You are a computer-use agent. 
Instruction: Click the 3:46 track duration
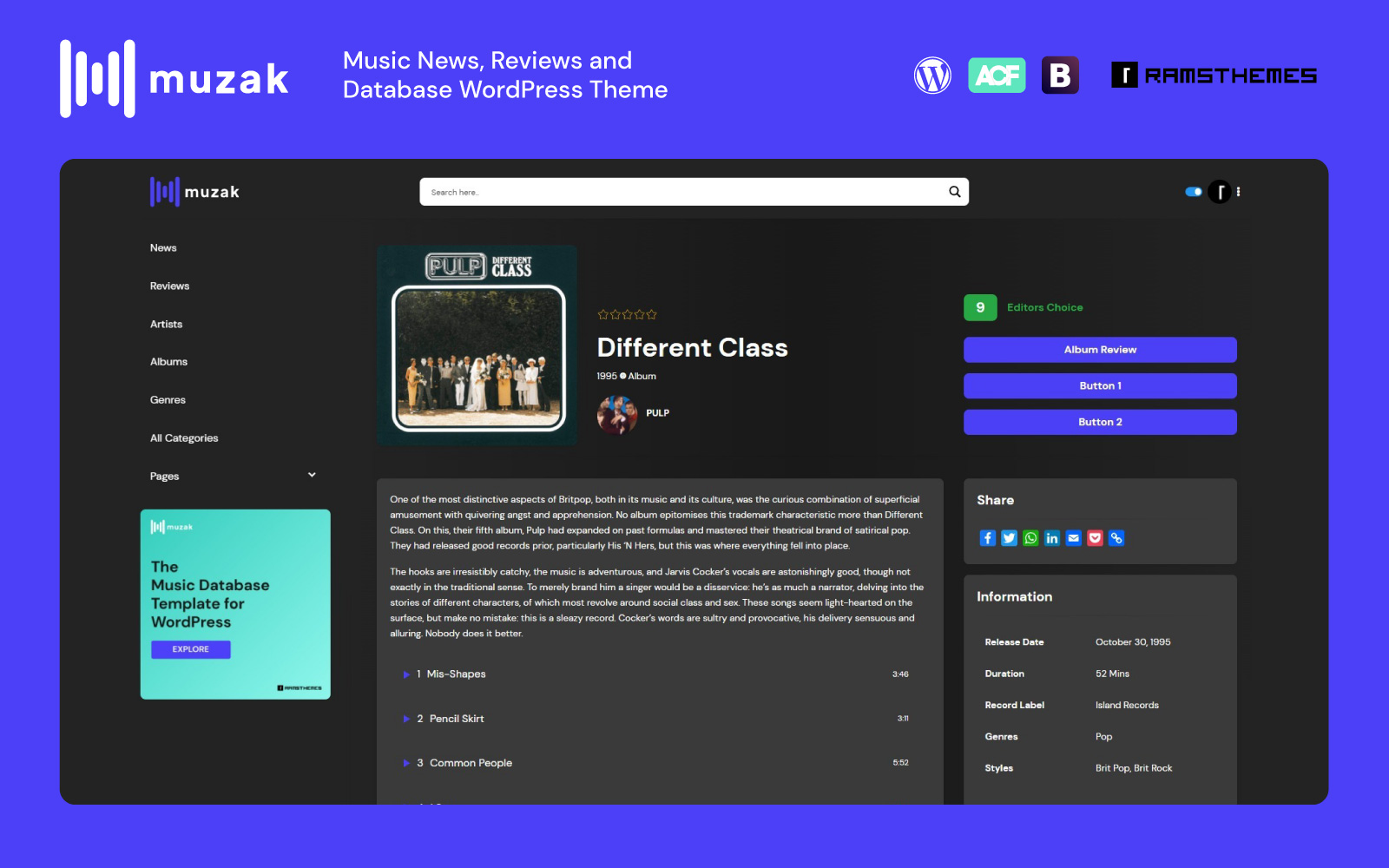(900, 674)
